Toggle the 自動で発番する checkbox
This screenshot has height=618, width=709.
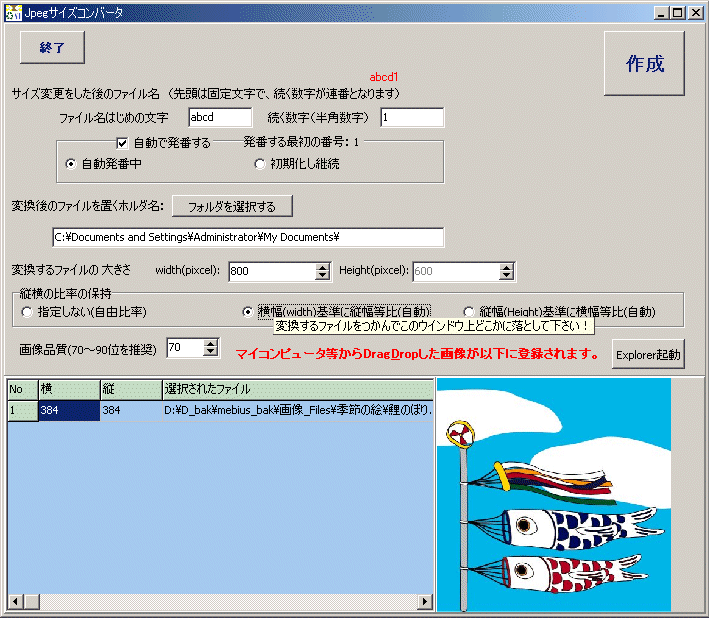(123, 143)
